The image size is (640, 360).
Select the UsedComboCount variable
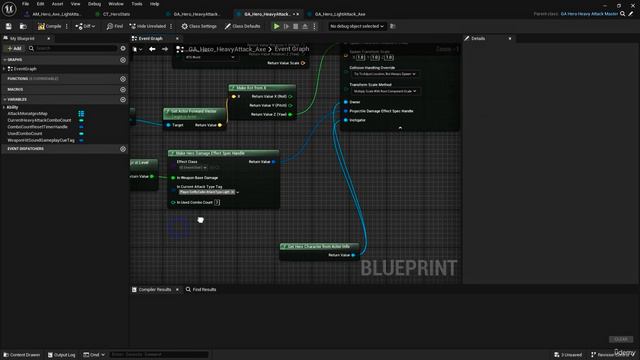pyautogui.click(x=25, y=133)
